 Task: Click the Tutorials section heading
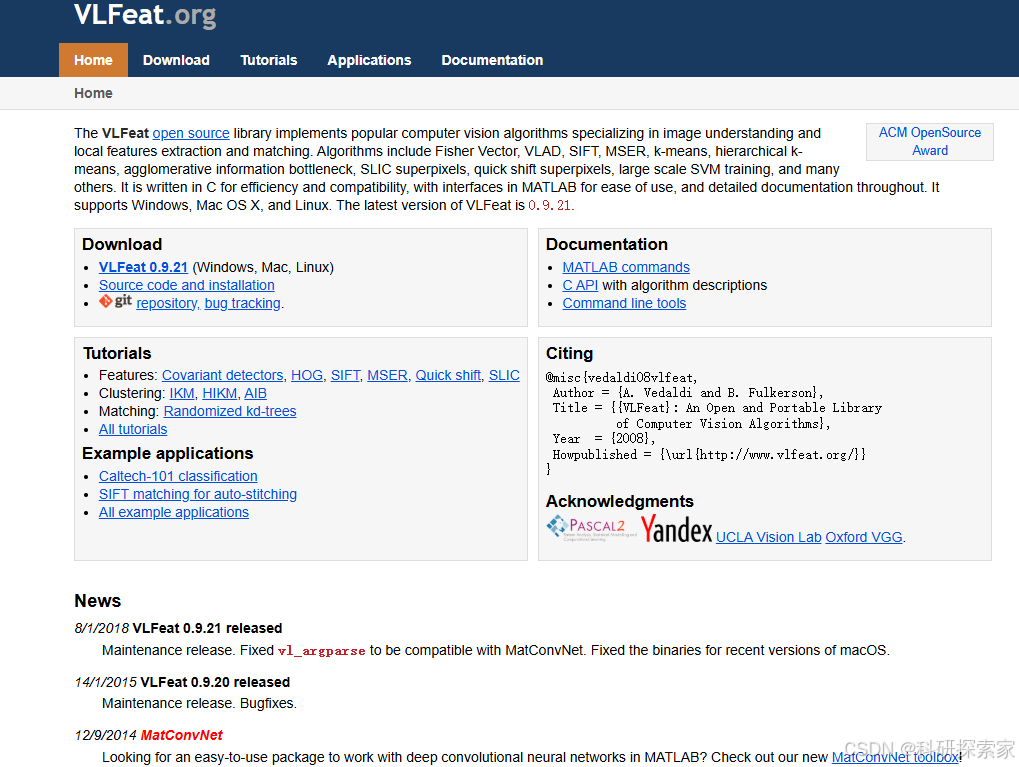117,353
